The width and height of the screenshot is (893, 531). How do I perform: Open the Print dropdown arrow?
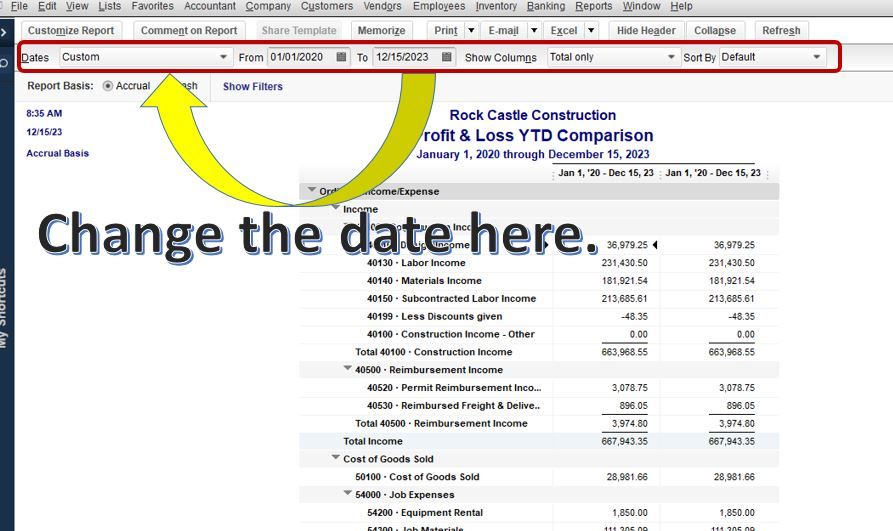point(472,30)
